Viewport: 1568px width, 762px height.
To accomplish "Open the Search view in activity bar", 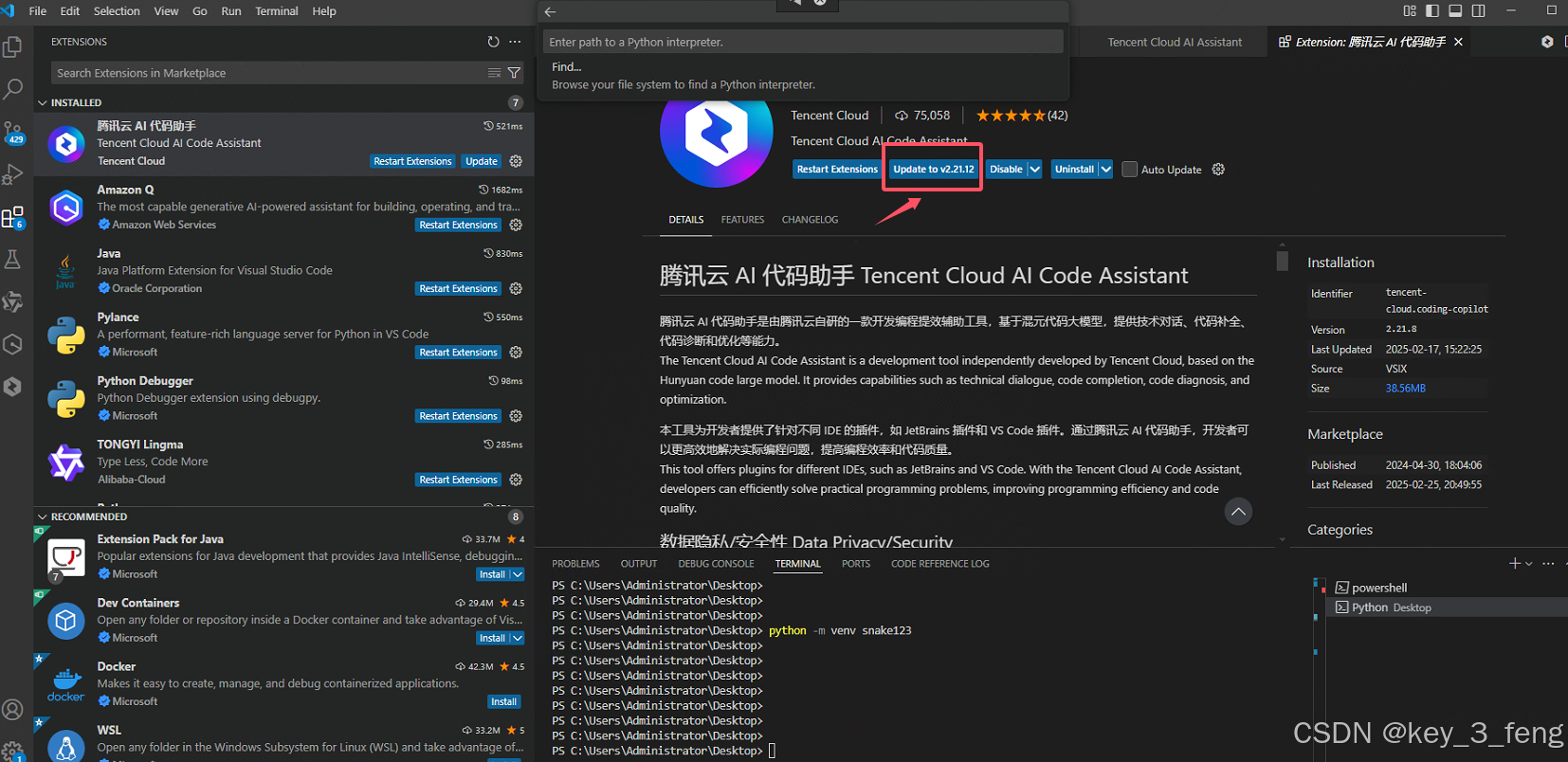I will [x=13, y=89].
